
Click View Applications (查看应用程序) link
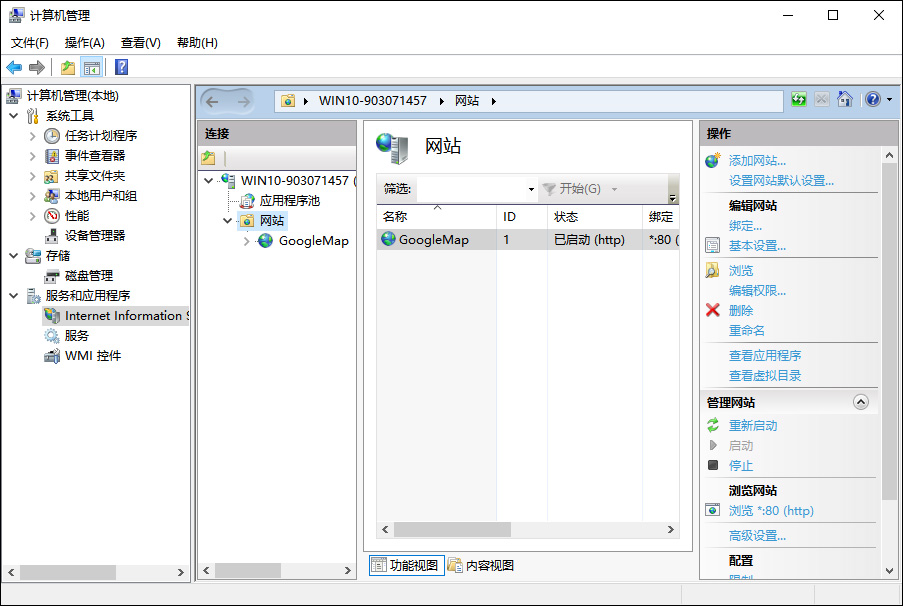tap(765, 356)
